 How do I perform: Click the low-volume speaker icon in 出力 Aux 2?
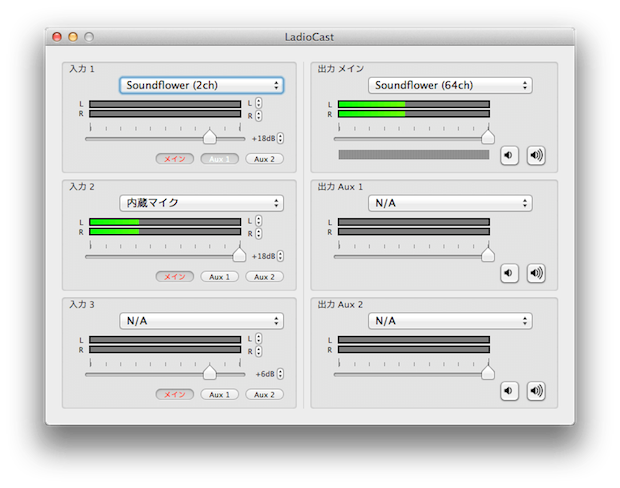(x=509, y=391)
